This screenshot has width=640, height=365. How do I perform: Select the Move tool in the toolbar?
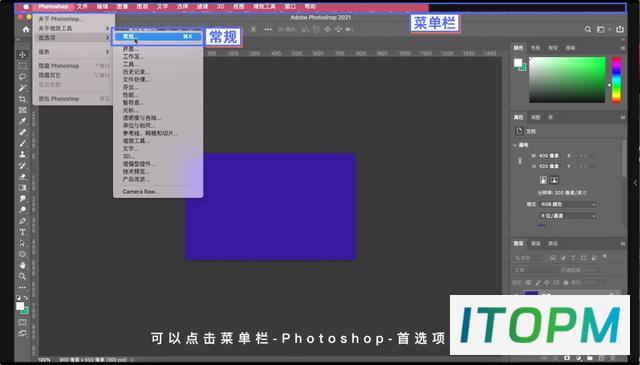tap(22, 55)
